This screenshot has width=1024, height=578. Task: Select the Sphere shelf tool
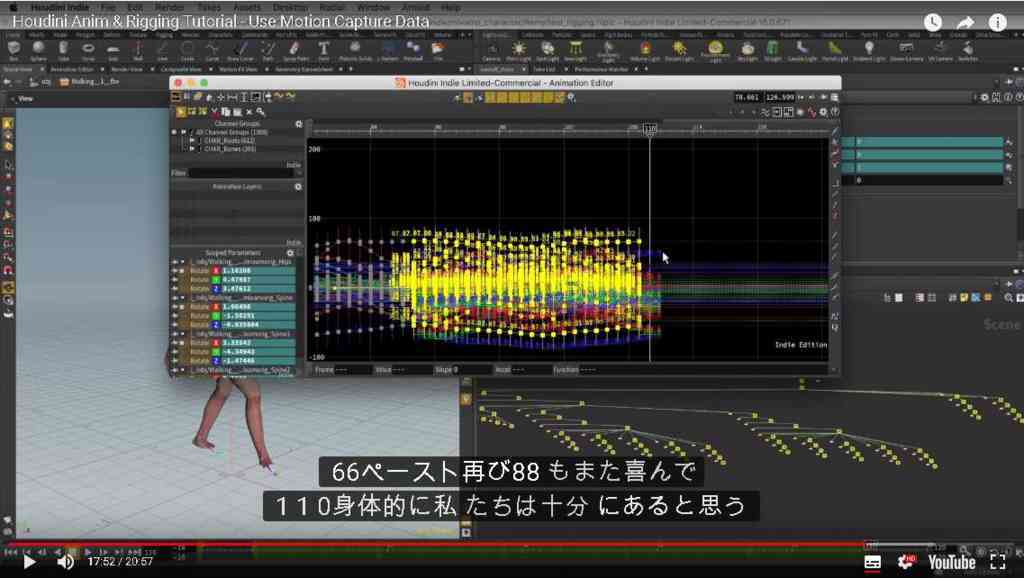click(x=39, y=50)
